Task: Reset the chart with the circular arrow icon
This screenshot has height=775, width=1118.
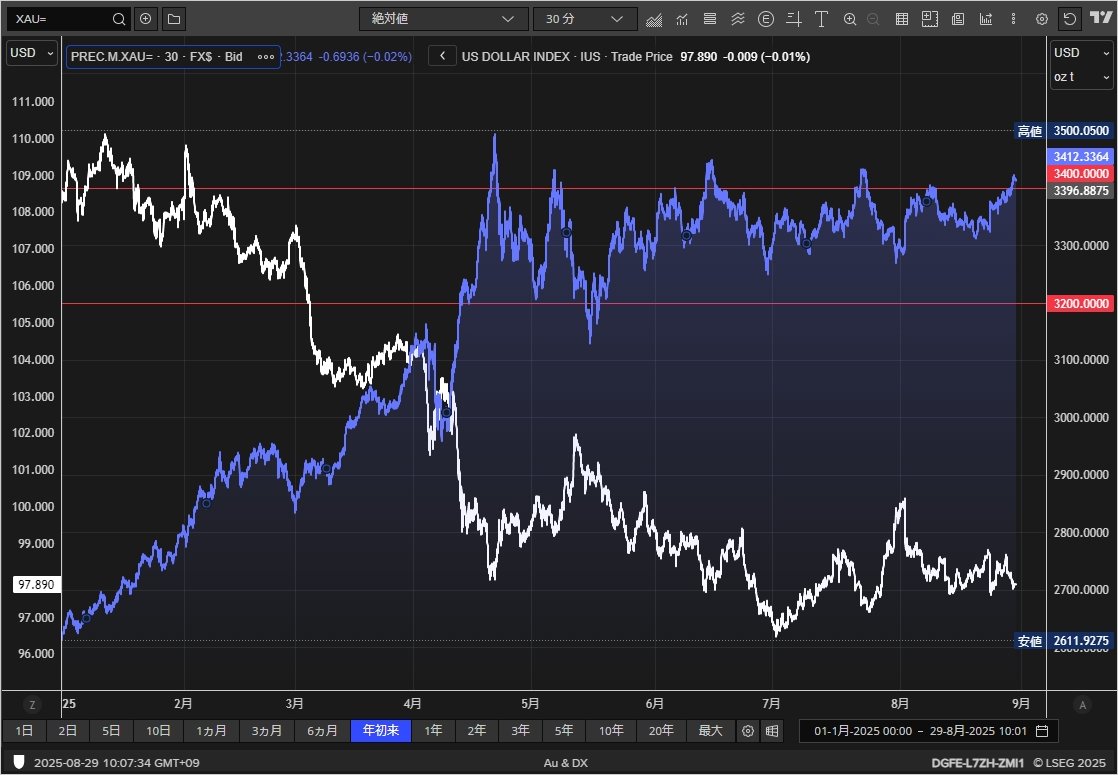Action: tap(1070, 19)
